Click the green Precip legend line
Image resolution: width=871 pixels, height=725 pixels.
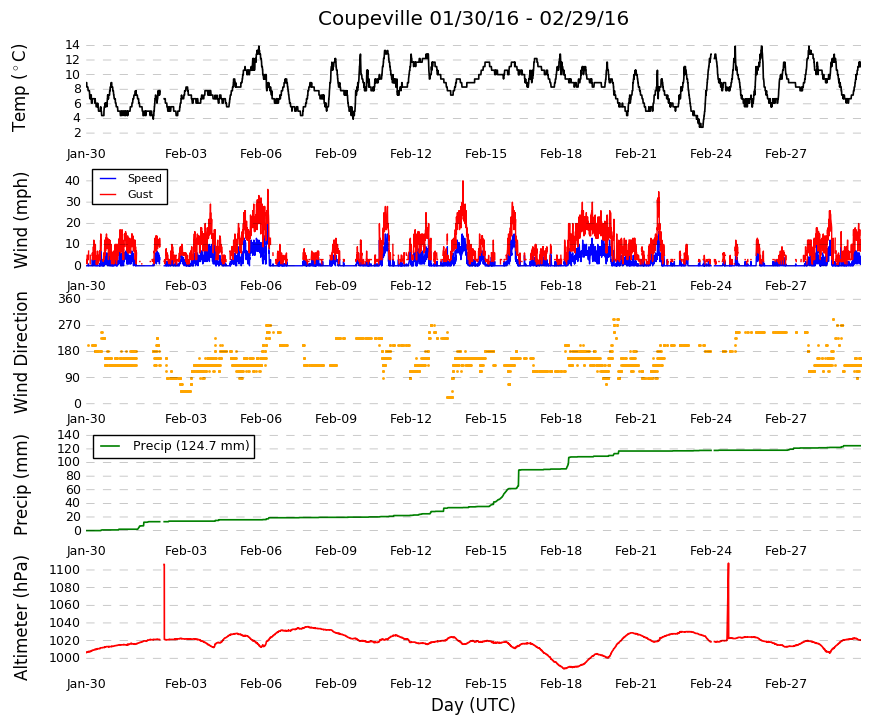pyautogui.click(x=109, y=446)
